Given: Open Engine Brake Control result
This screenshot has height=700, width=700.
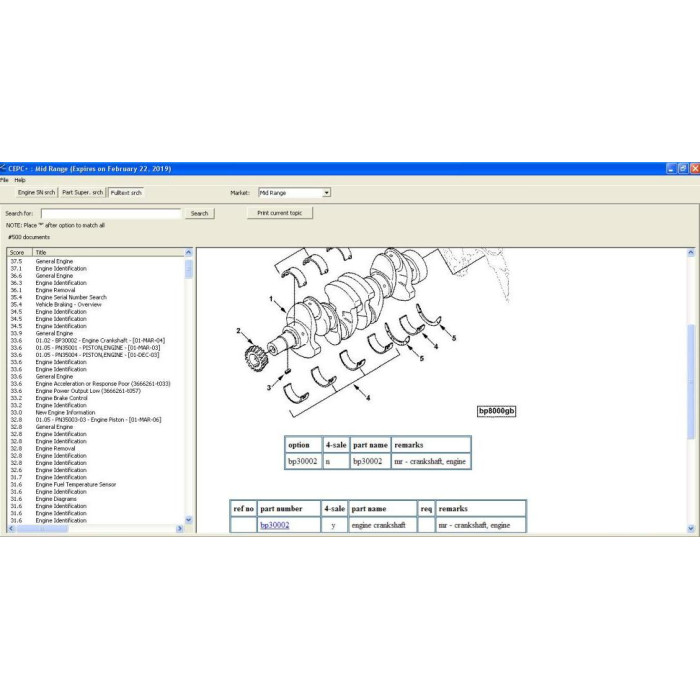Looking at the screenshot, I should [96, 398].
